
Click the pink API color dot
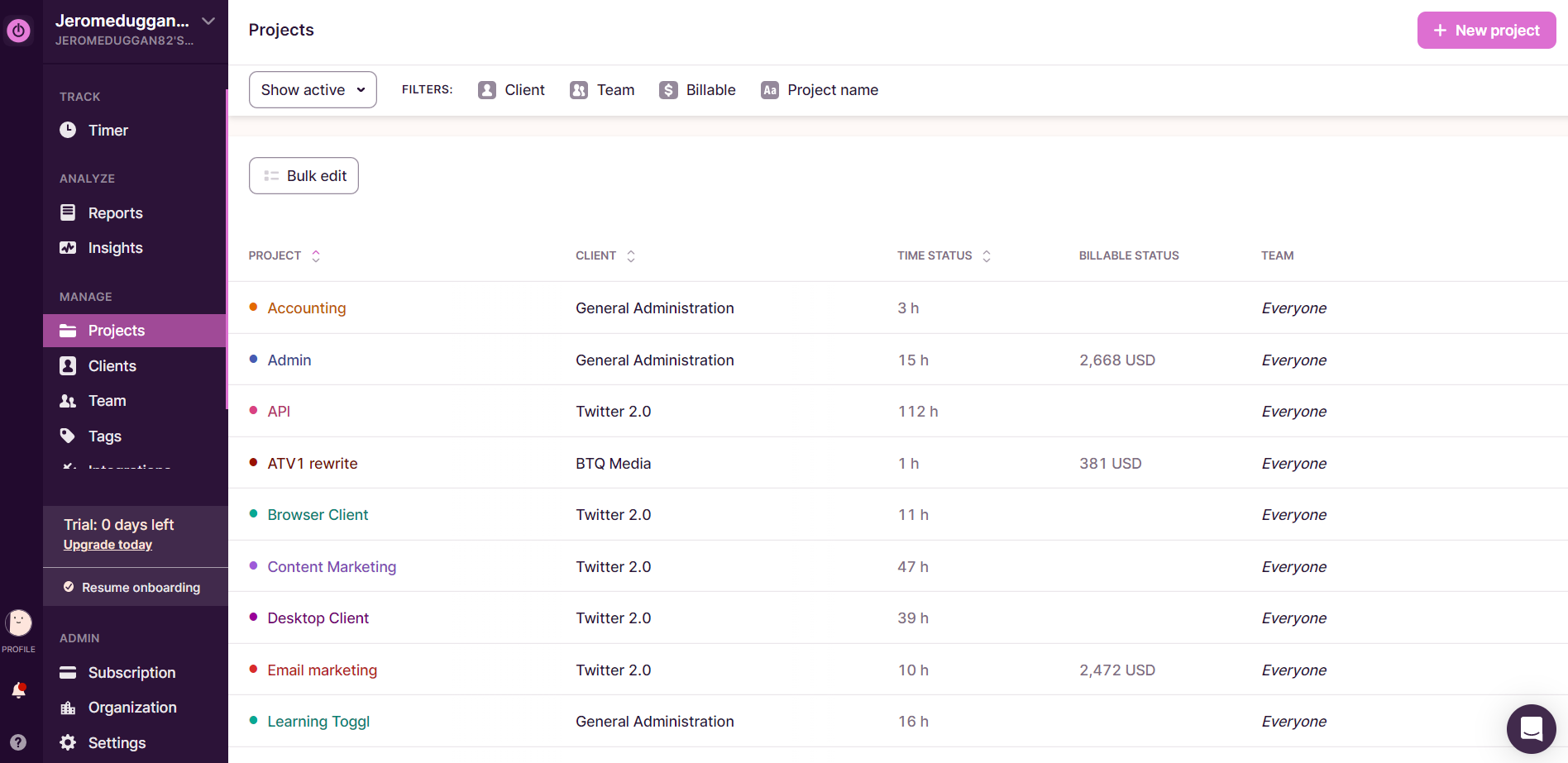coord(254,410)
